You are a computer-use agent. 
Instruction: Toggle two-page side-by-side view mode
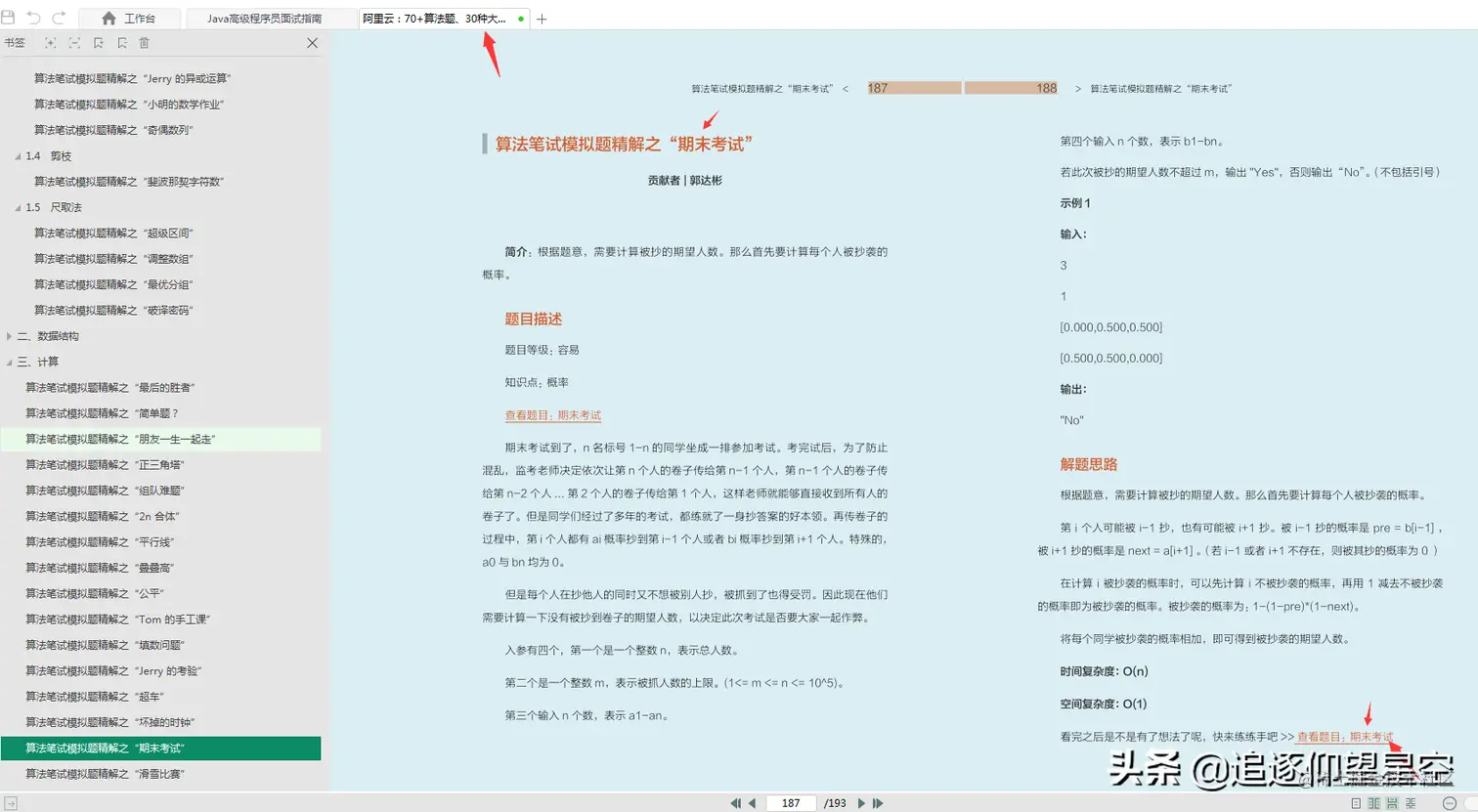(1374, 803)
